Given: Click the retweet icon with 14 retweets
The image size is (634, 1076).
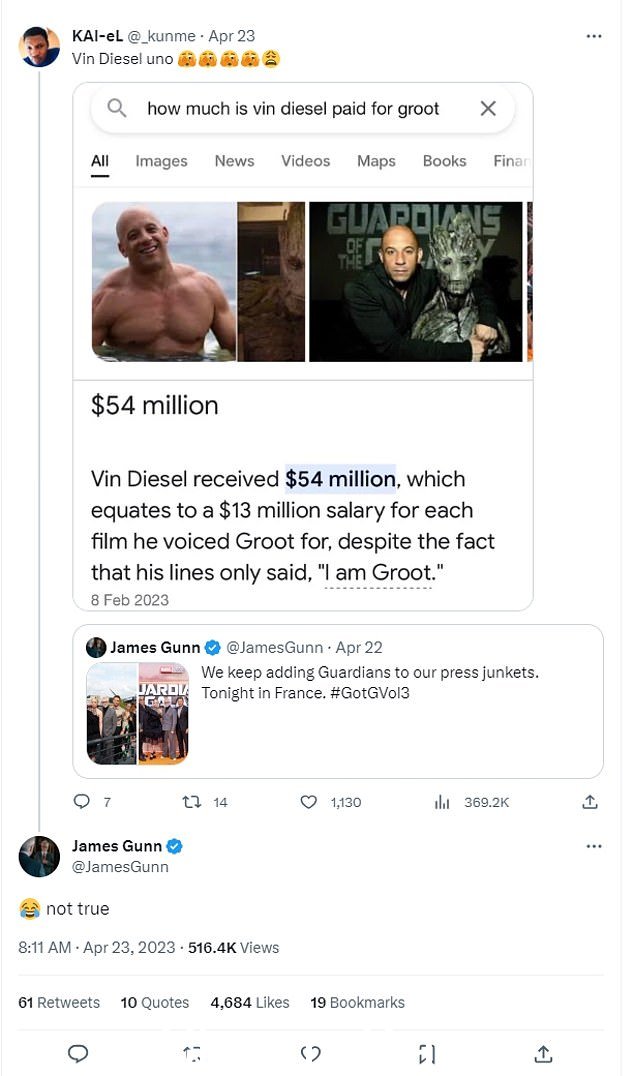Looking at the screenshot, I should 191,802.
